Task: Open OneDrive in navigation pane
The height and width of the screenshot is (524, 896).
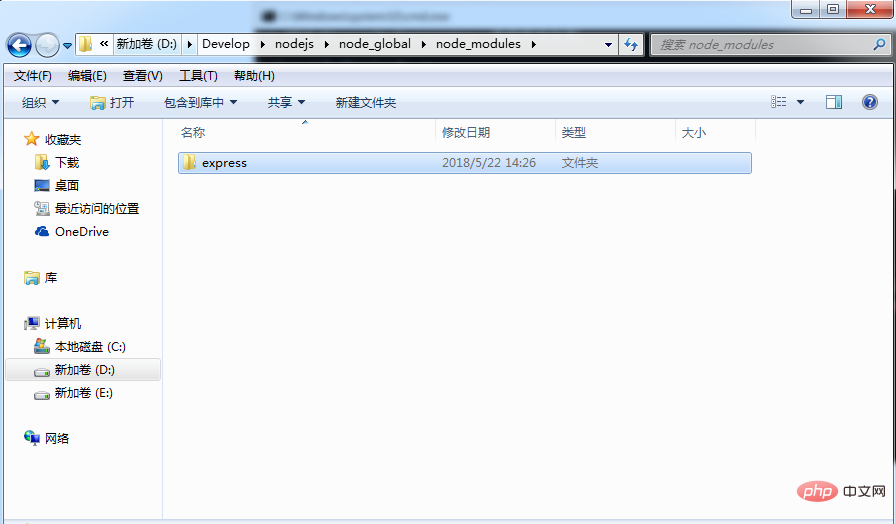Action: (82, 231)
